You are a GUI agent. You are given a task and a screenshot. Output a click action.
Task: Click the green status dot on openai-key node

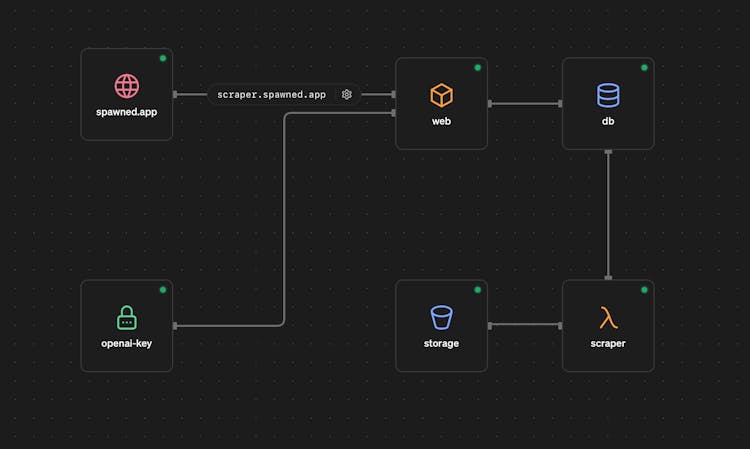pyautogui.click(x=163, y=290)
